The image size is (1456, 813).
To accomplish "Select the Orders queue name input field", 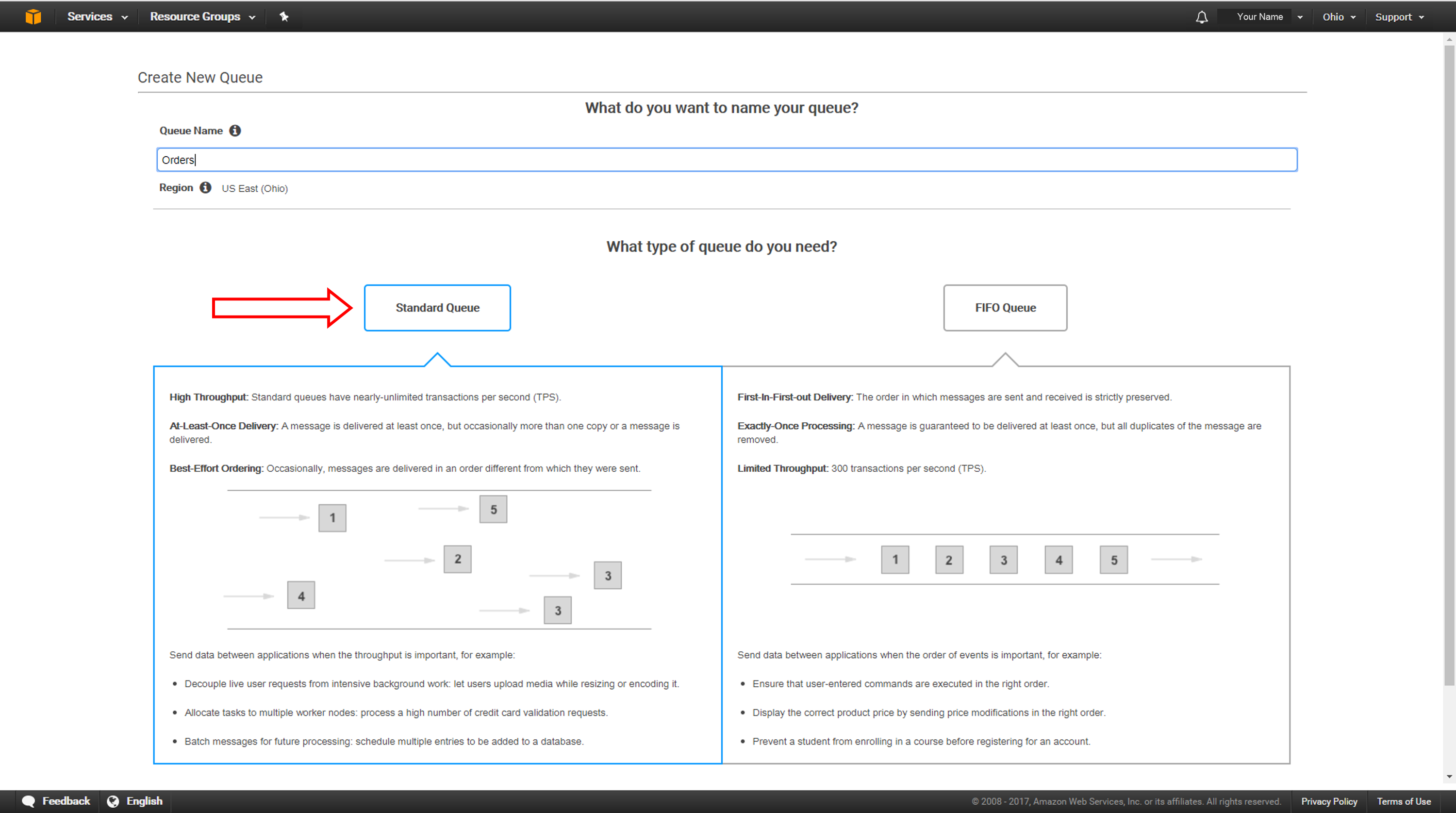I will pyautogui.click(x=727, y=159).
